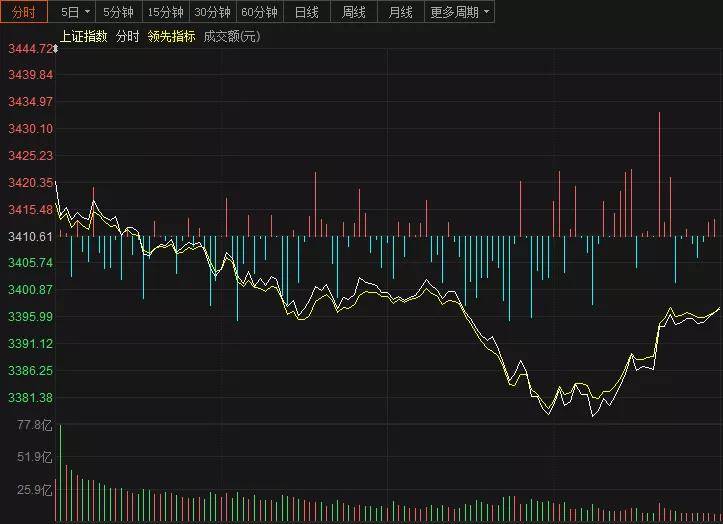723x524 pixels.
Task: Open the dropdown arrow beside 5日
Action: point(87,12)
